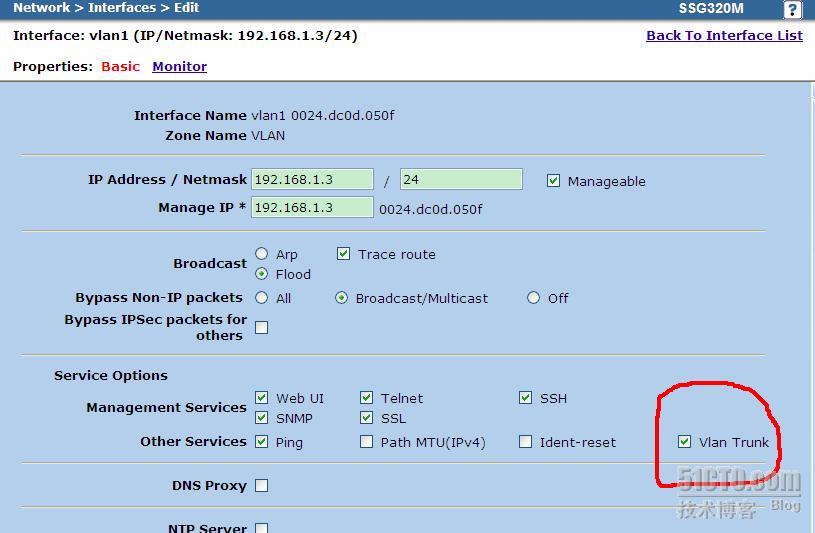Toggle the Web UI management service
Viewport: 815px width, 533px height.
pos(262,398)
